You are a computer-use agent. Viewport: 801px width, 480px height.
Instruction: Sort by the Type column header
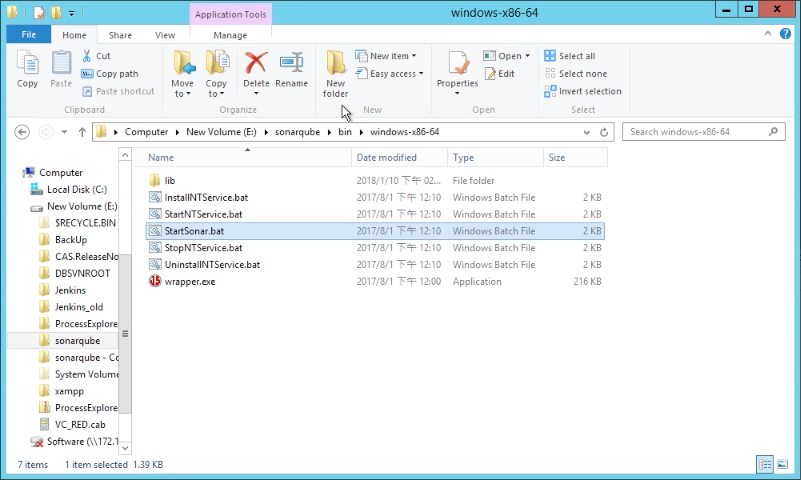click(x=495, y=157)
